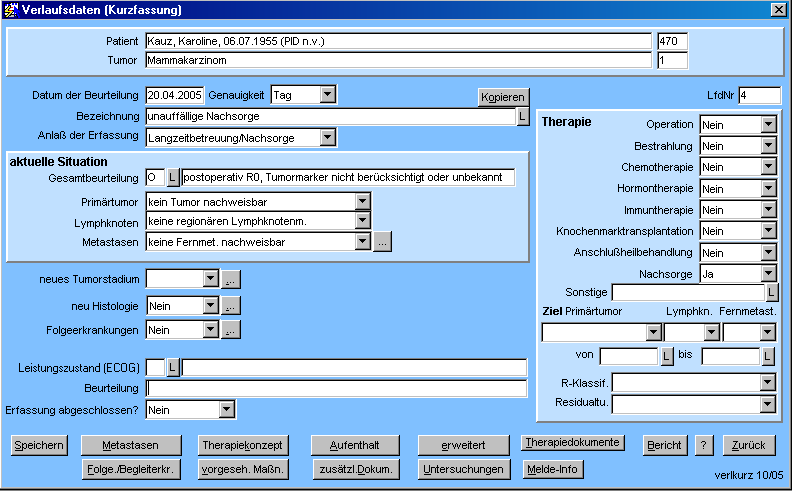The height and width of the screenshot is (491, 792).
Task: Open the Anlaß der Erfassung dropdown
Action: tap(328, 137)
